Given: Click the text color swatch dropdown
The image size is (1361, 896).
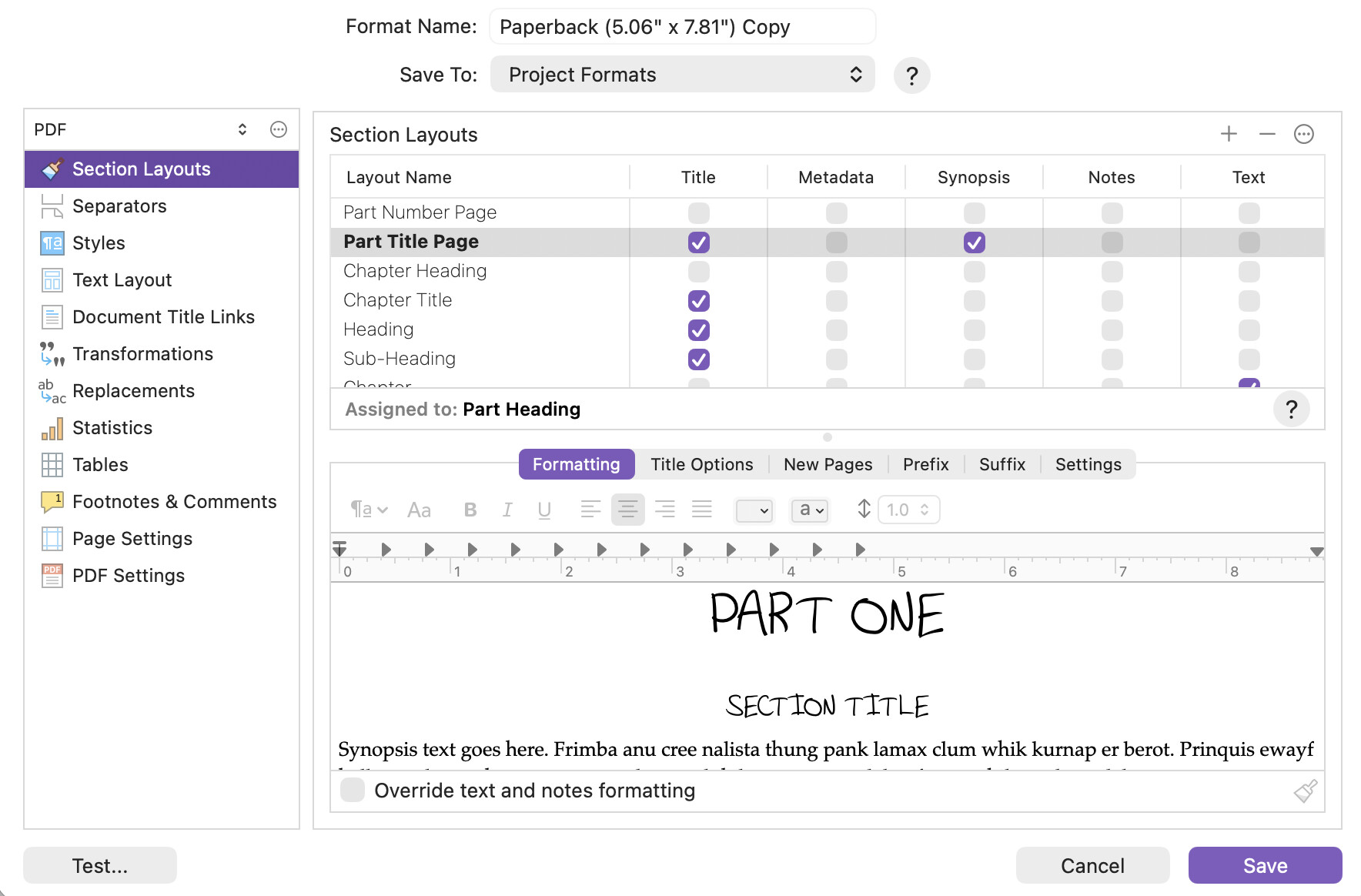Looking at the screenshot, I should pos(754,510).
